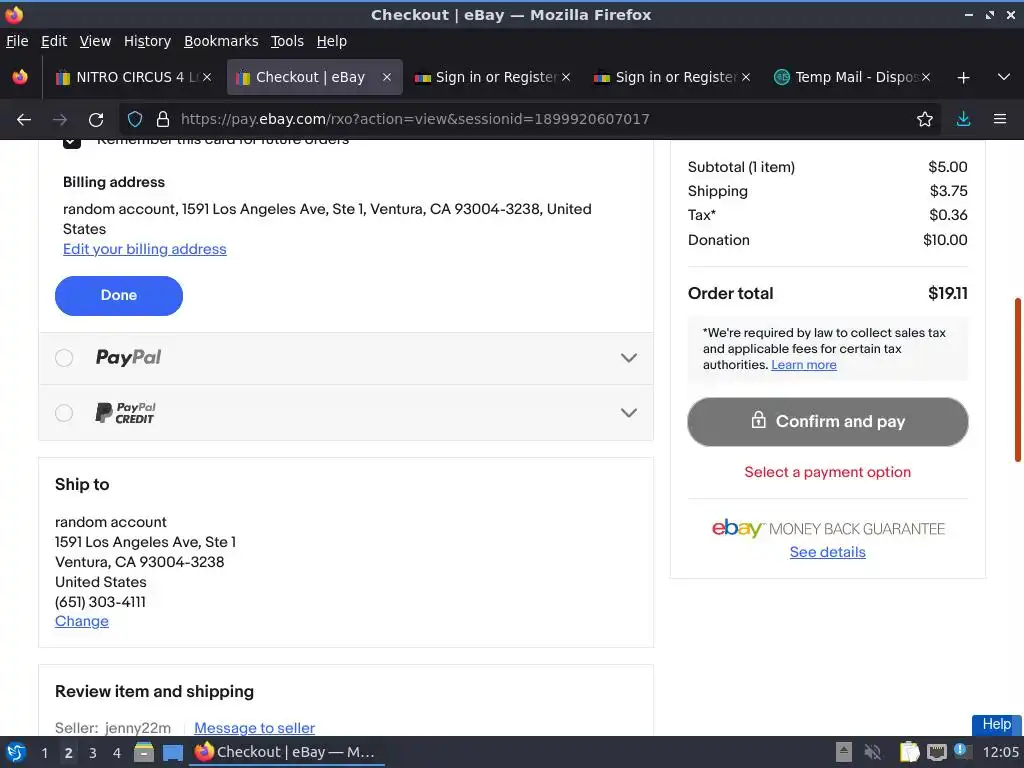Click the Message to seller link

pyautogui.click(x=255, y=728)
